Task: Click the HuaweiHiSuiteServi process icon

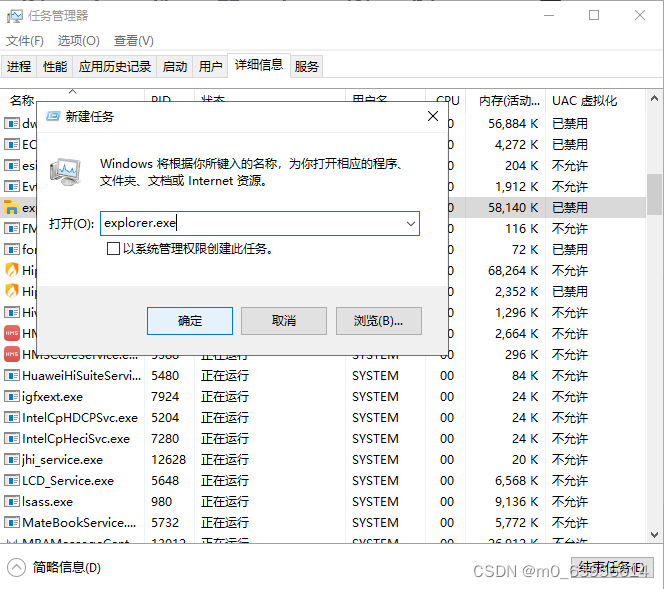Action: coord(12,375)
